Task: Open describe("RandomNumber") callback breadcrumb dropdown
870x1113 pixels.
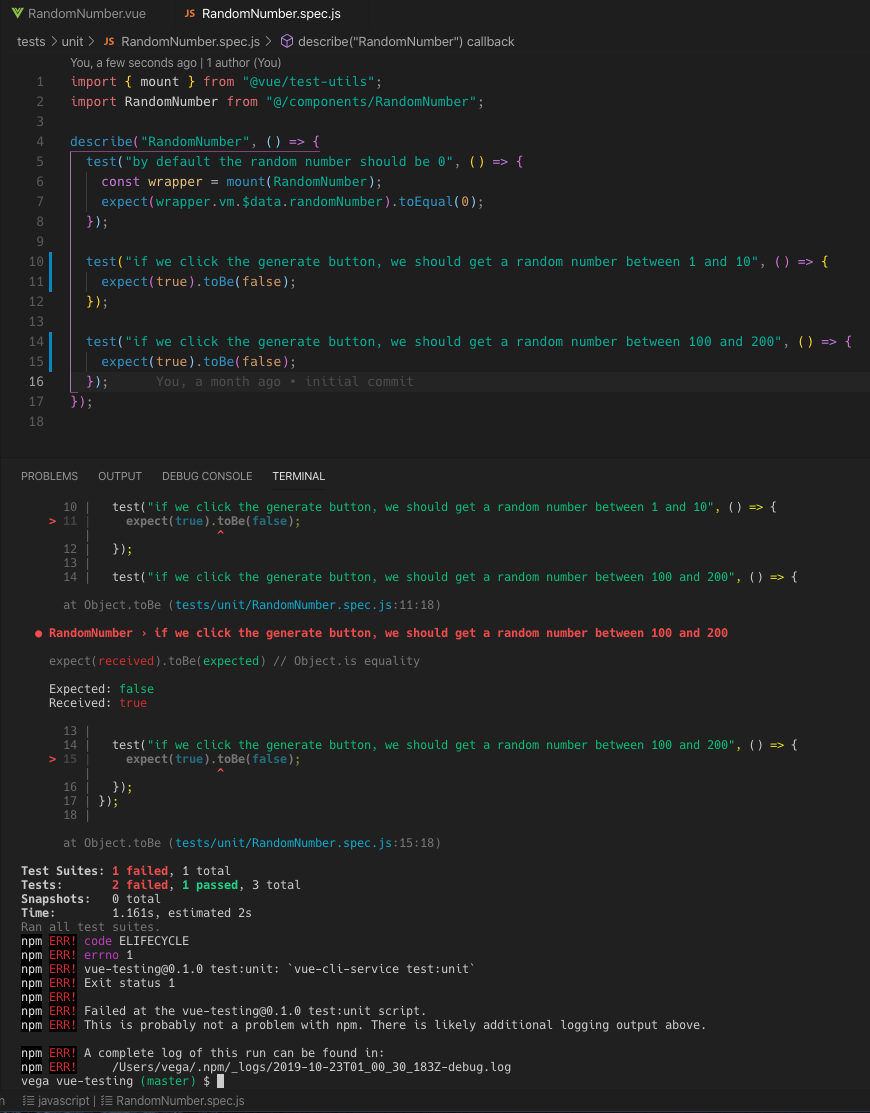Action: [407, 42]
